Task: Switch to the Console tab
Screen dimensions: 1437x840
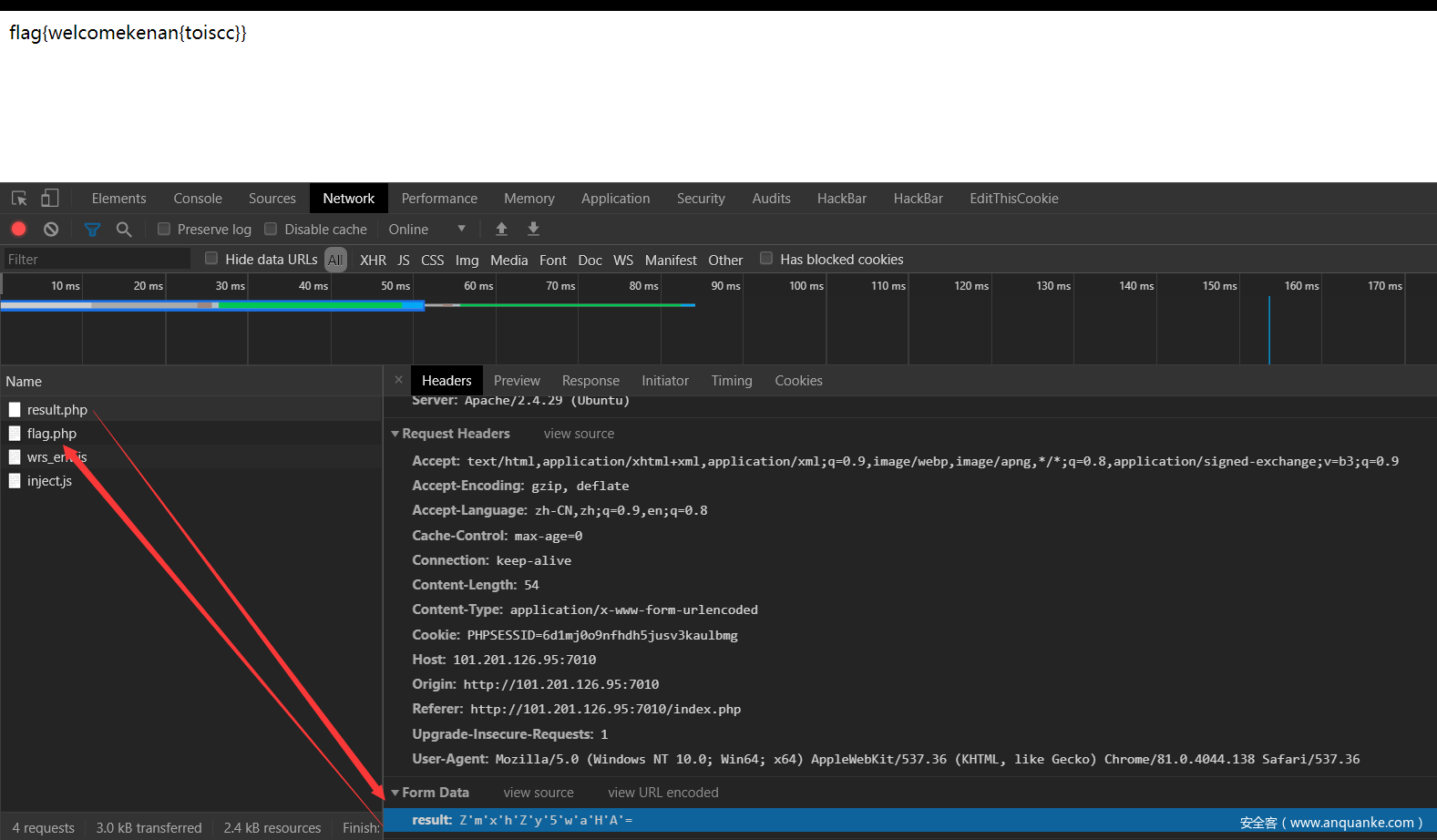Action: (198, 199)
